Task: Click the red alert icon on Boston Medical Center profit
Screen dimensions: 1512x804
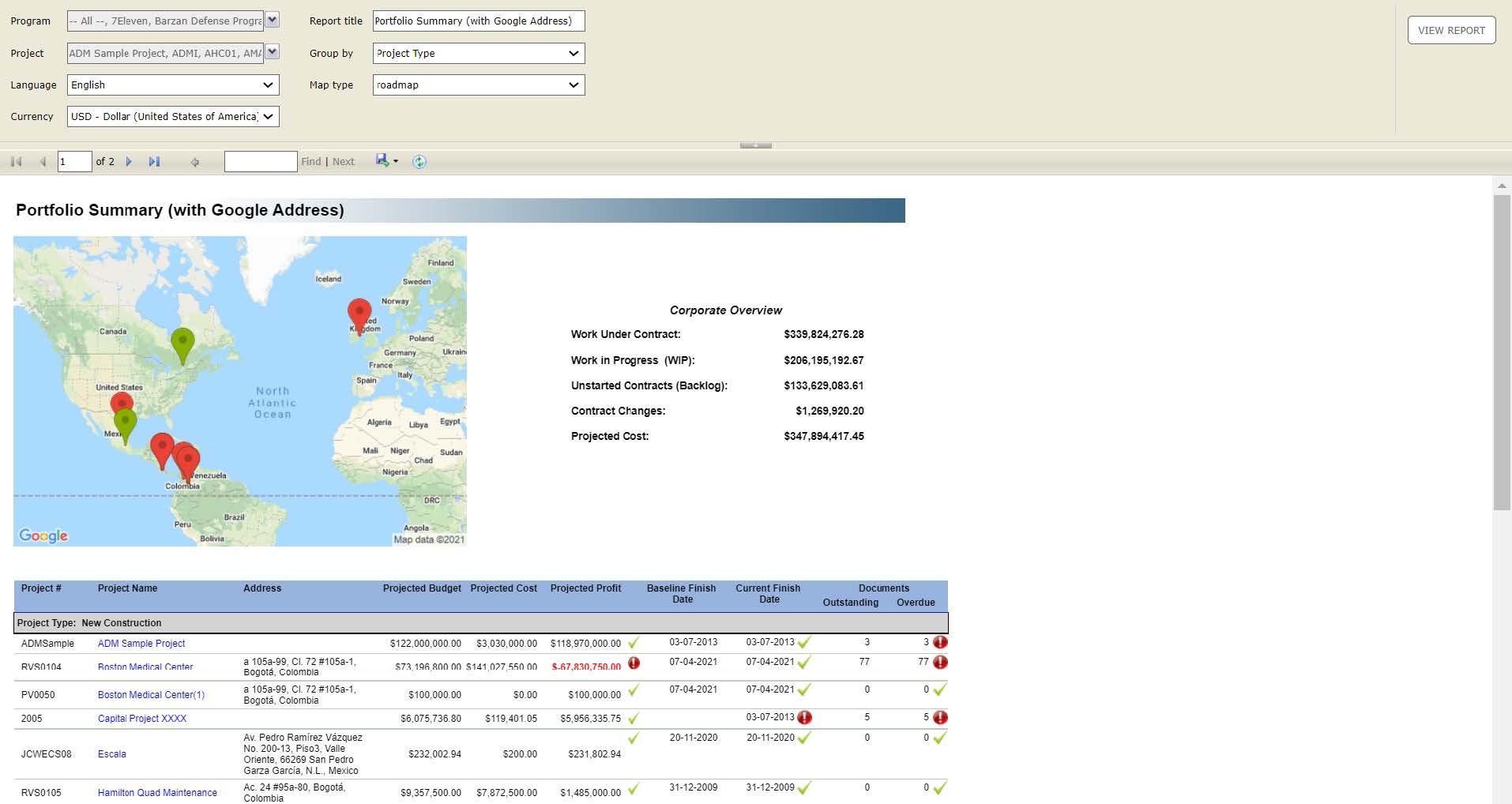Action: (633, 664)
